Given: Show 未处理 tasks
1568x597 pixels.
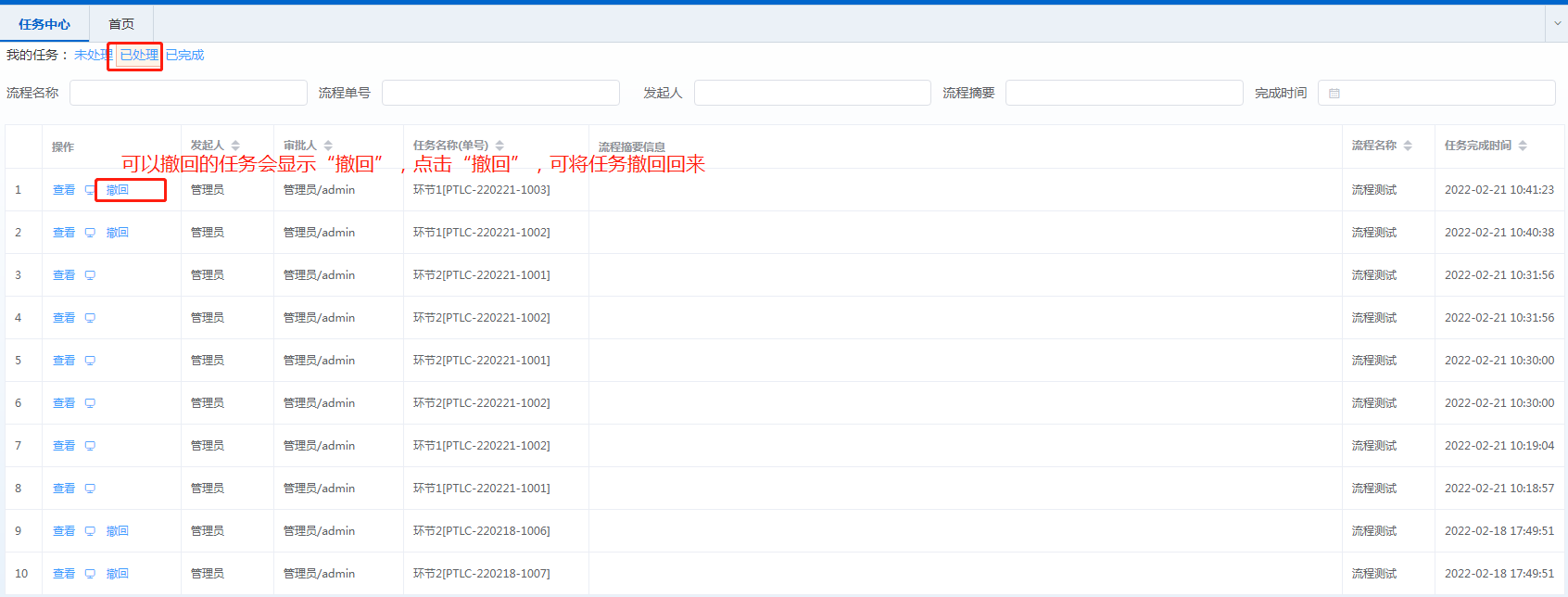Looking at the screenshot, I should tap(92, 56).
